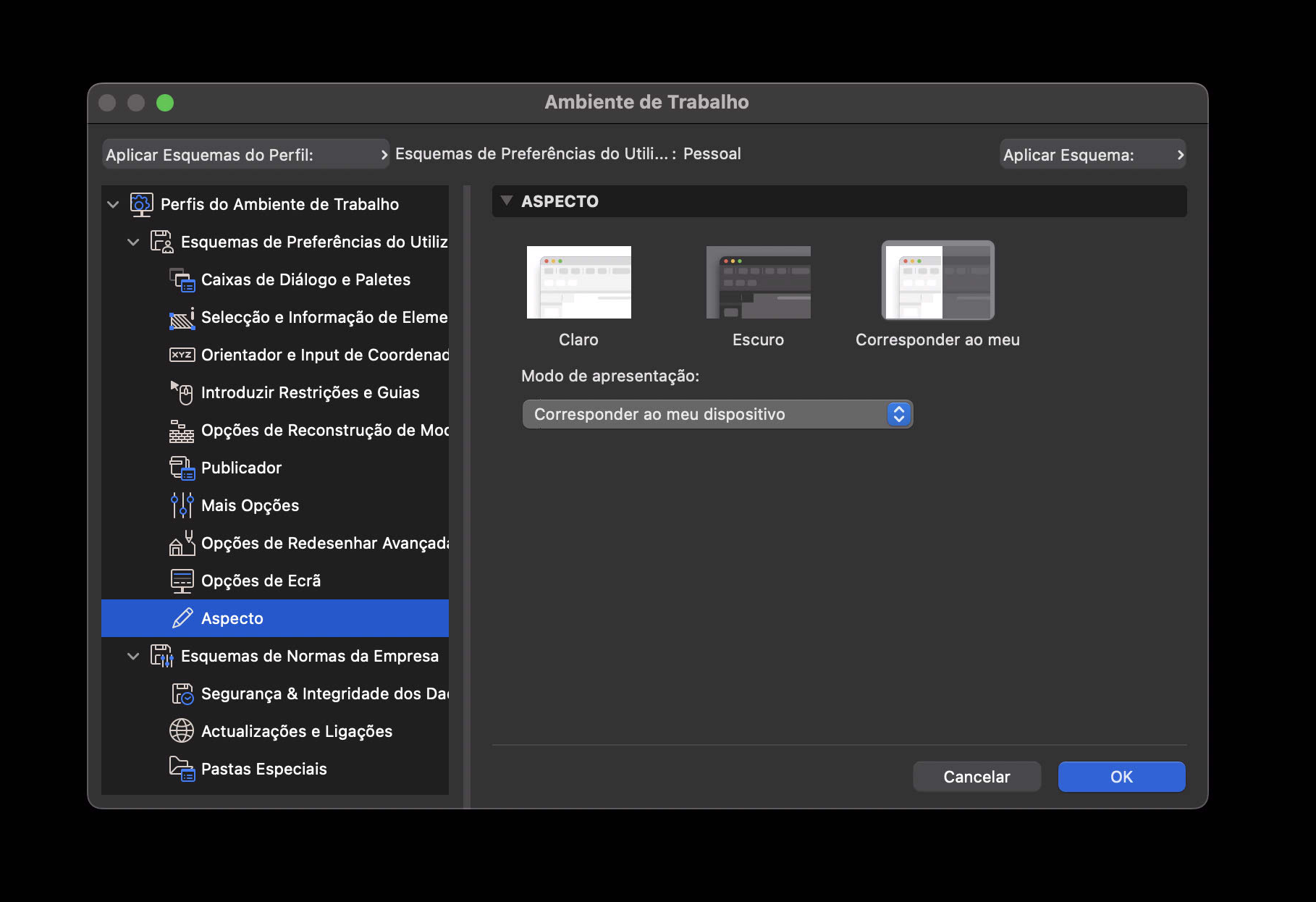Click the Caixas de Diálogo e Paletes icon
This screenshot has width=1316, height=902.
coord(182,279)
